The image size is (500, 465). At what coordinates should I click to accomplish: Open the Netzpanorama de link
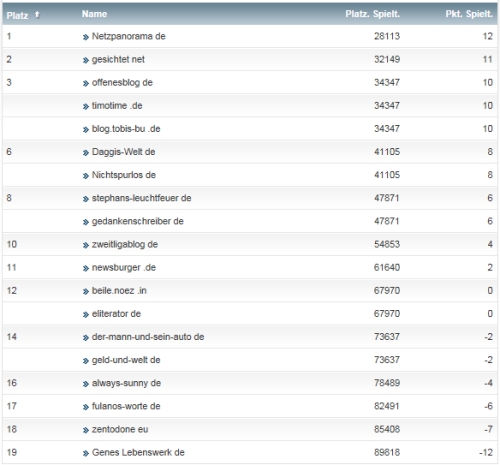(x=128, y=36)
